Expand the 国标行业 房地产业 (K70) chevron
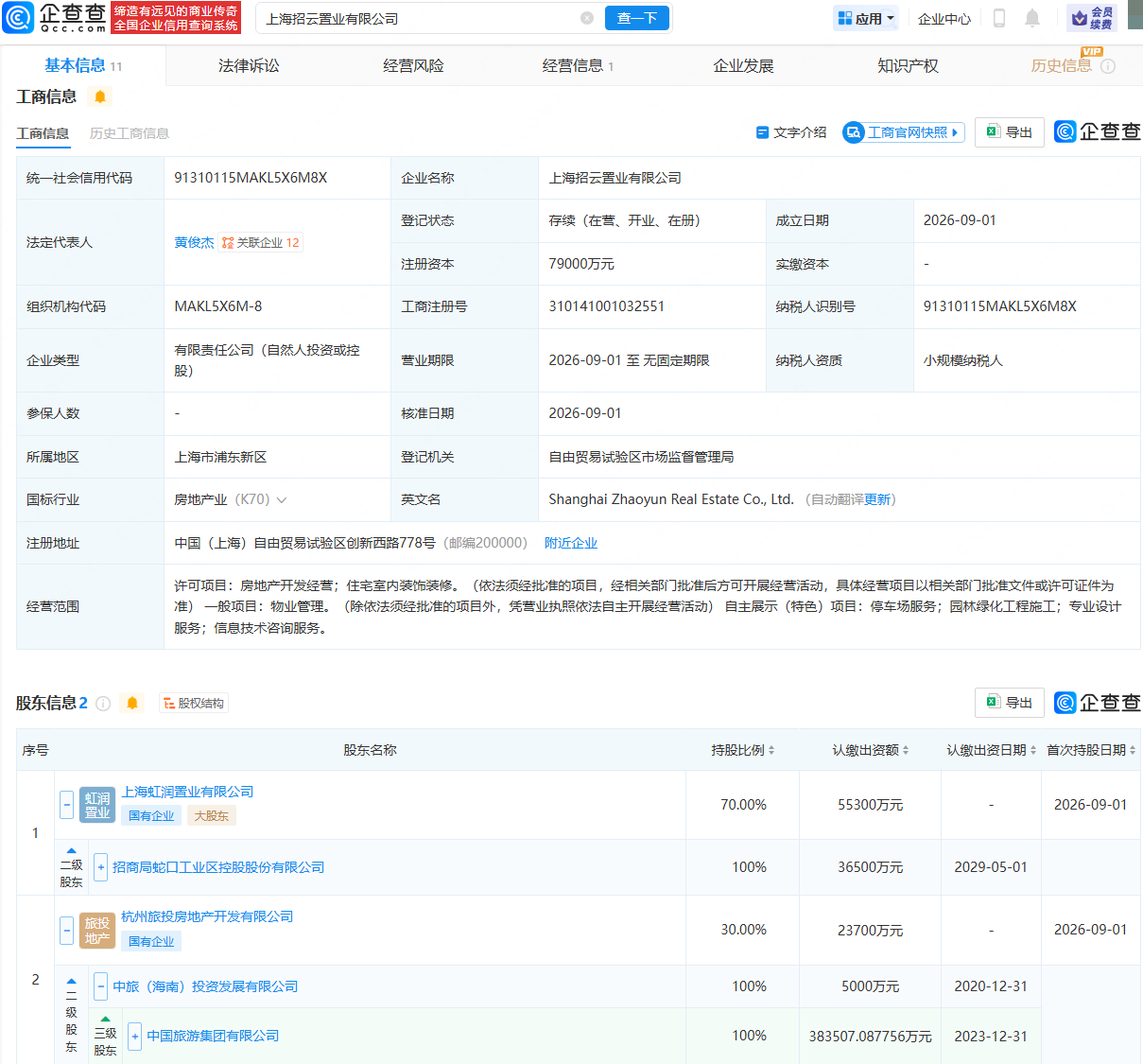1143x1064 pixels. (281, 500)
